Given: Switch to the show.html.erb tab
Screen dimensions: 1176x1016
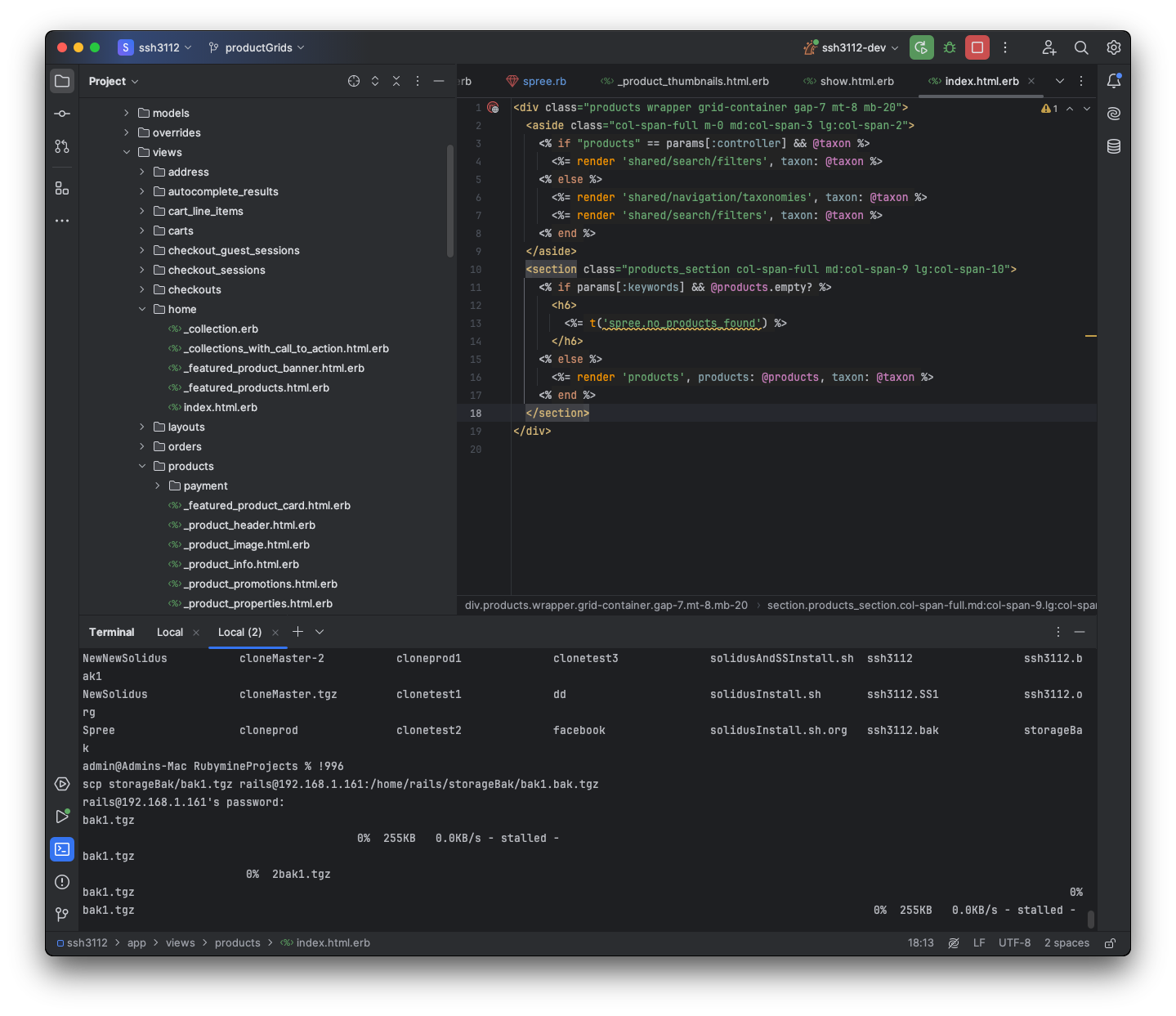Looking at the screenshot, I should 856,81.
